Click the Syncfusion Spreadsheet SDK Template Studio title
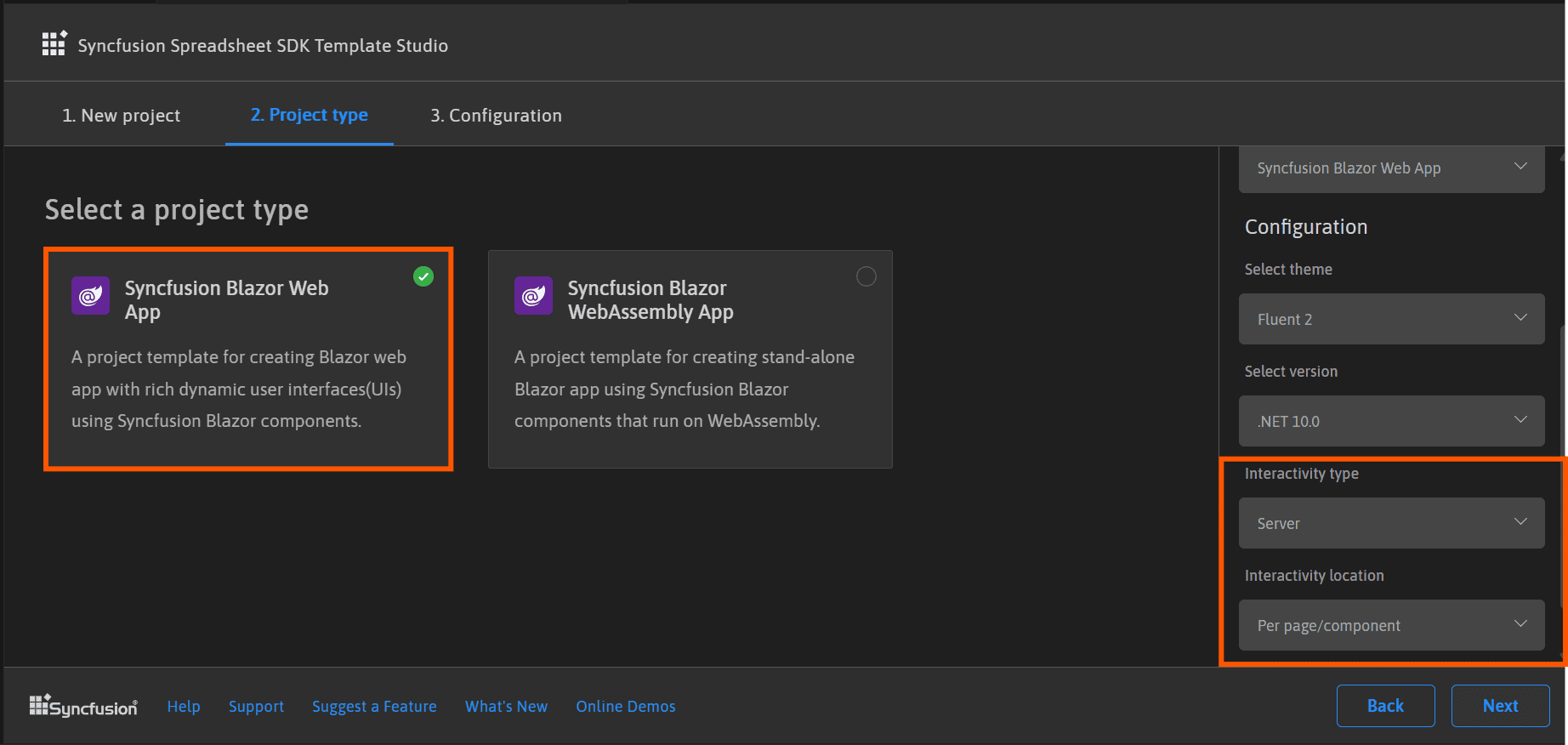This screenshot has width=1568, height=745. point(263,46)
